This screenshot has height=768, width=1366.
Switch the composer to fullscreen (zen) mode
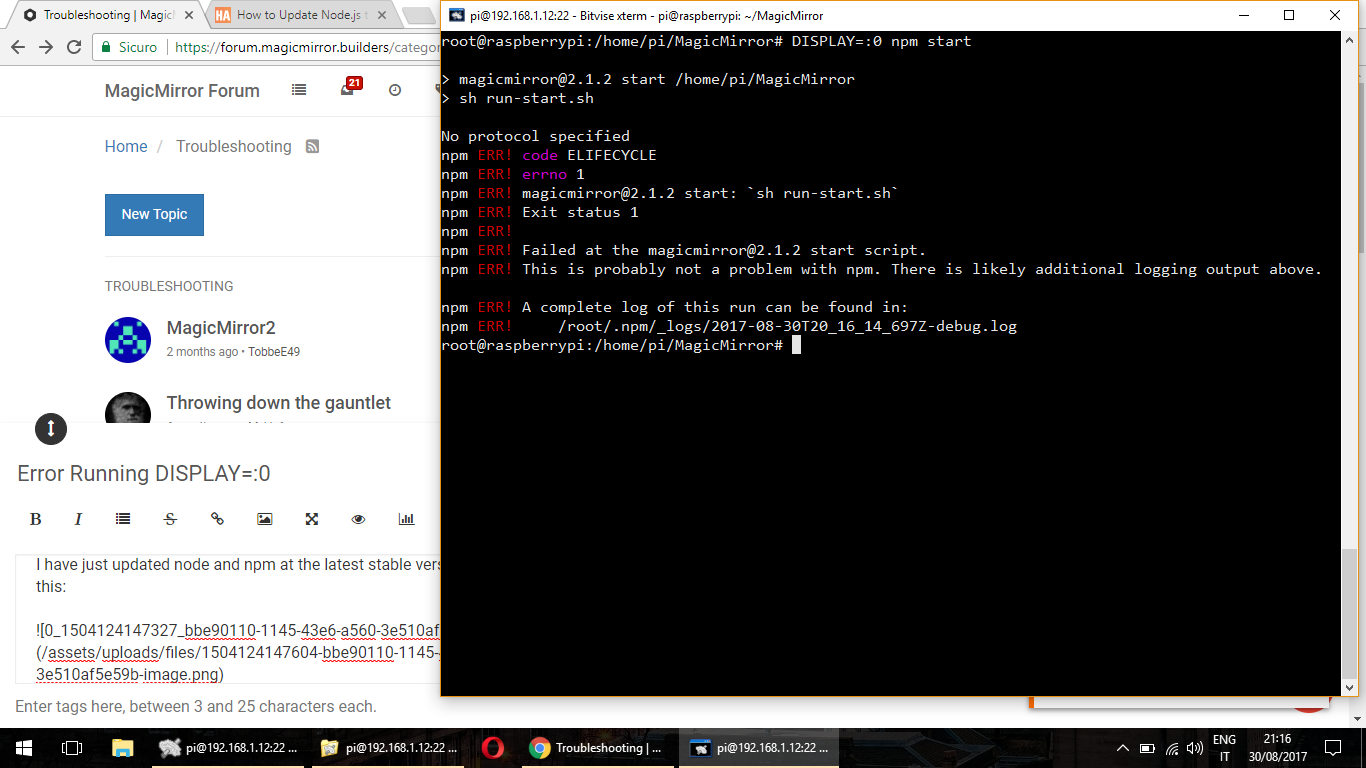(312, 519)
